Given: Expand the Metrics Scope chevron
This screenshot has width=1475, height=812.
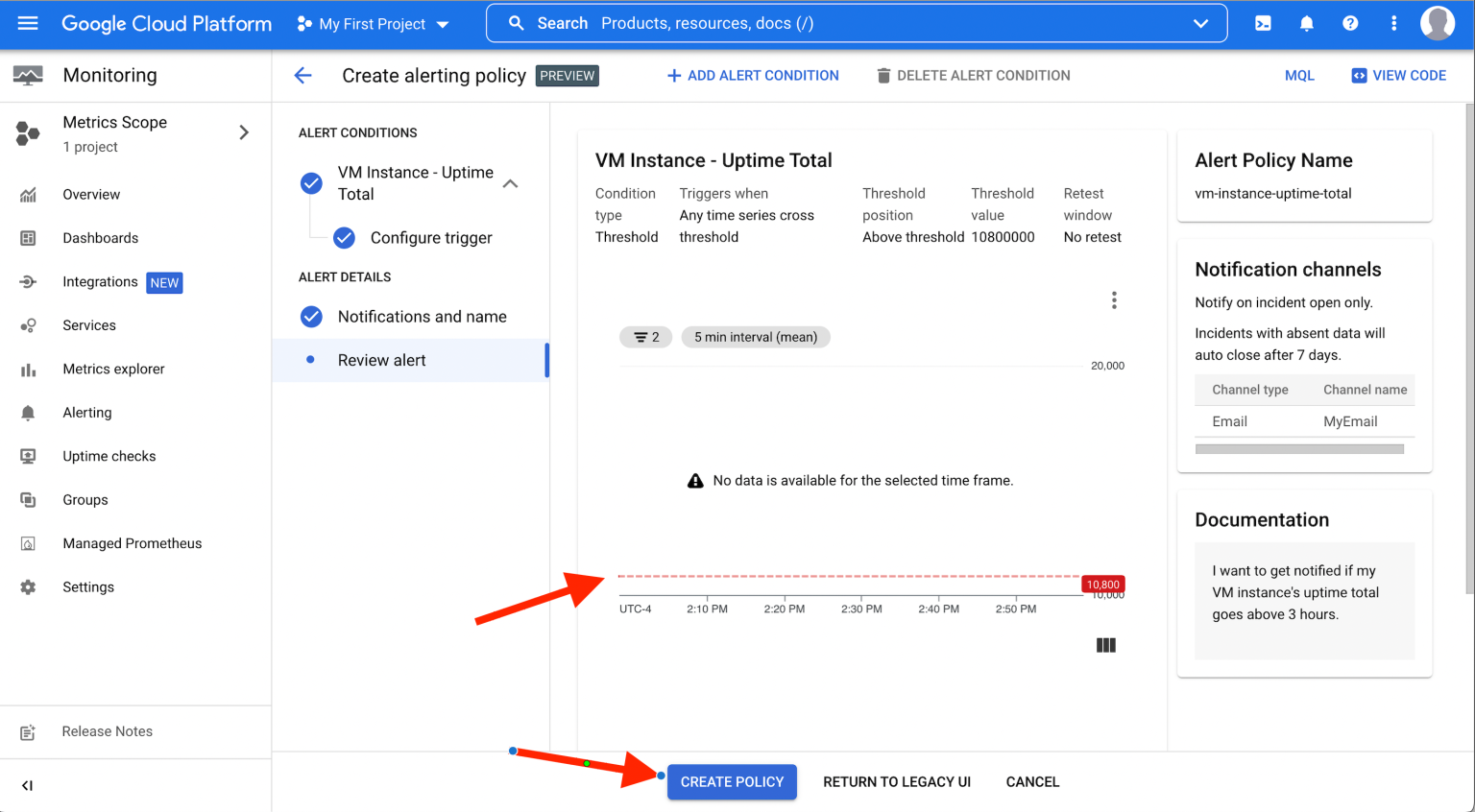Looking at the screenshot, I should [x=244, y=132].
